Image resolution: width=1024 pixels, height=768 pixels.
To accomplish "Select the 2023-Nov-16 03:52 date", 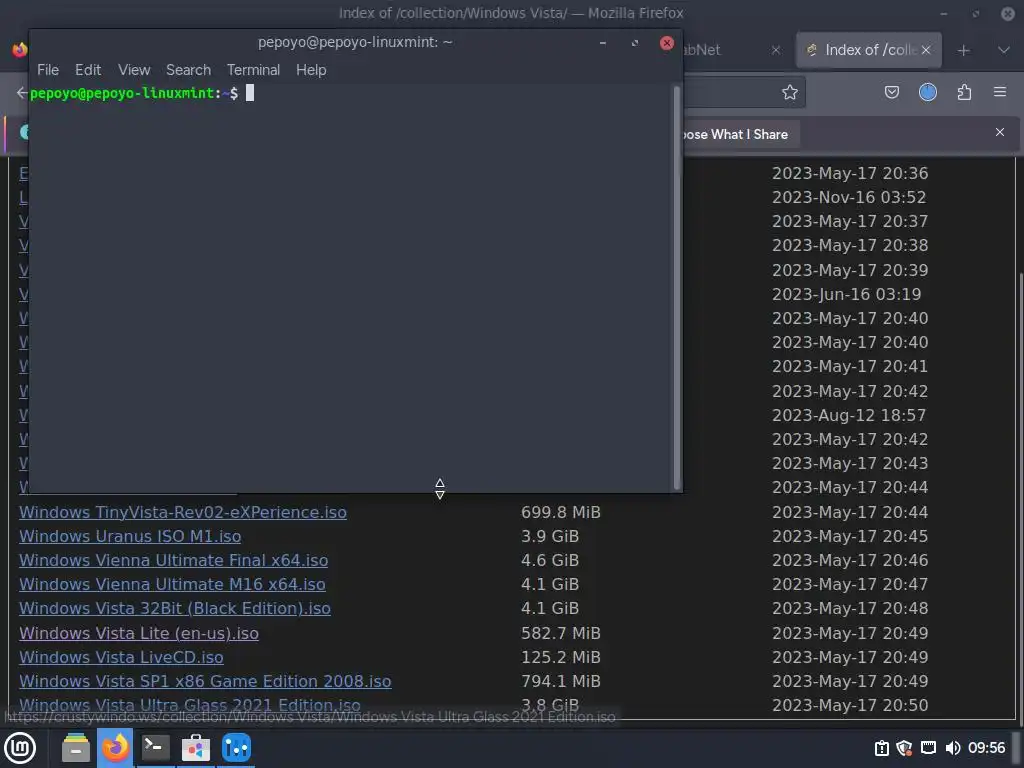I will 849,197.
